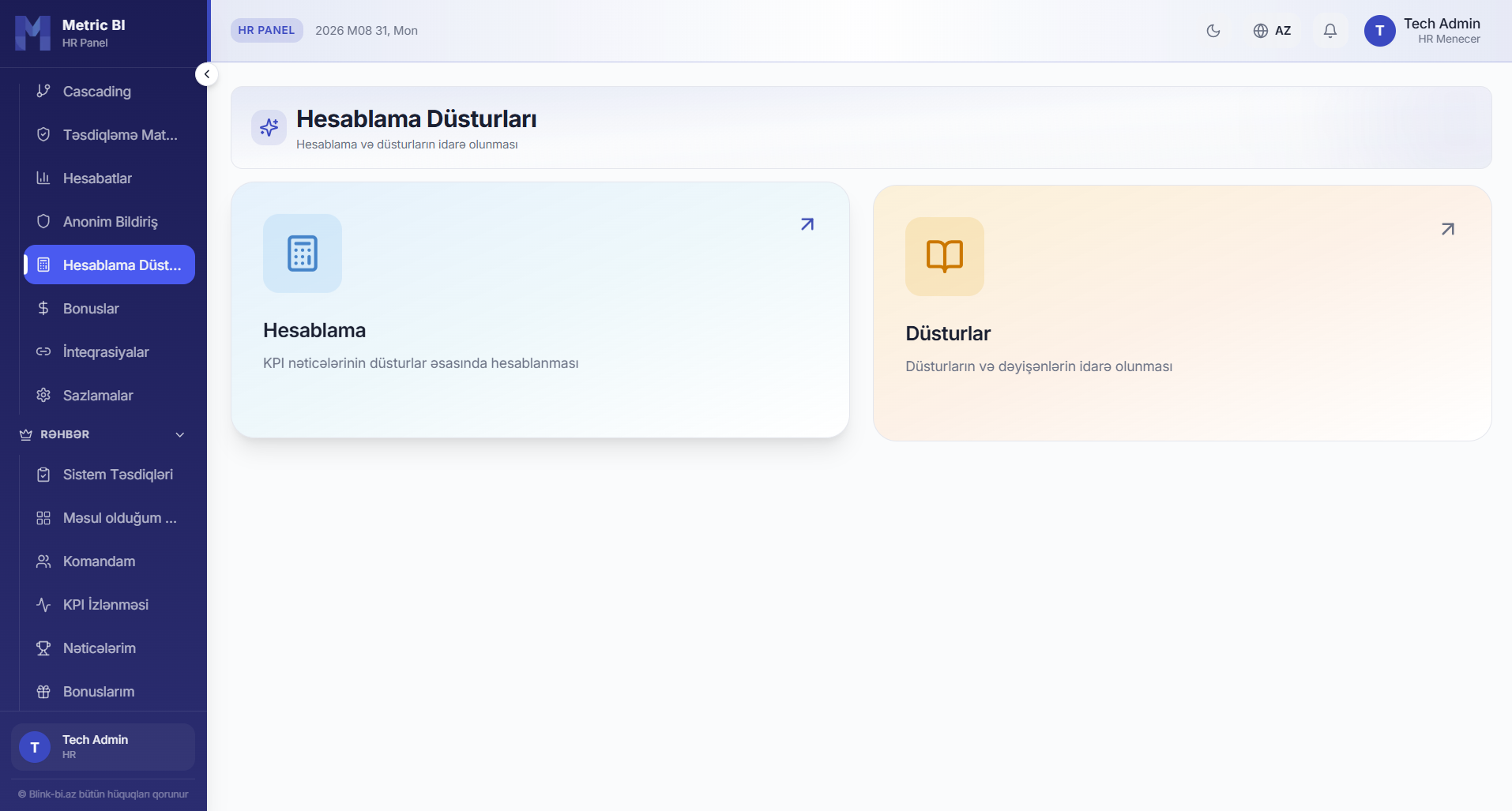Viewport: 1512px width, 811px height.
Task: Open the Hesablama card title
Action: pyautogui.click(x=314, y=331)
